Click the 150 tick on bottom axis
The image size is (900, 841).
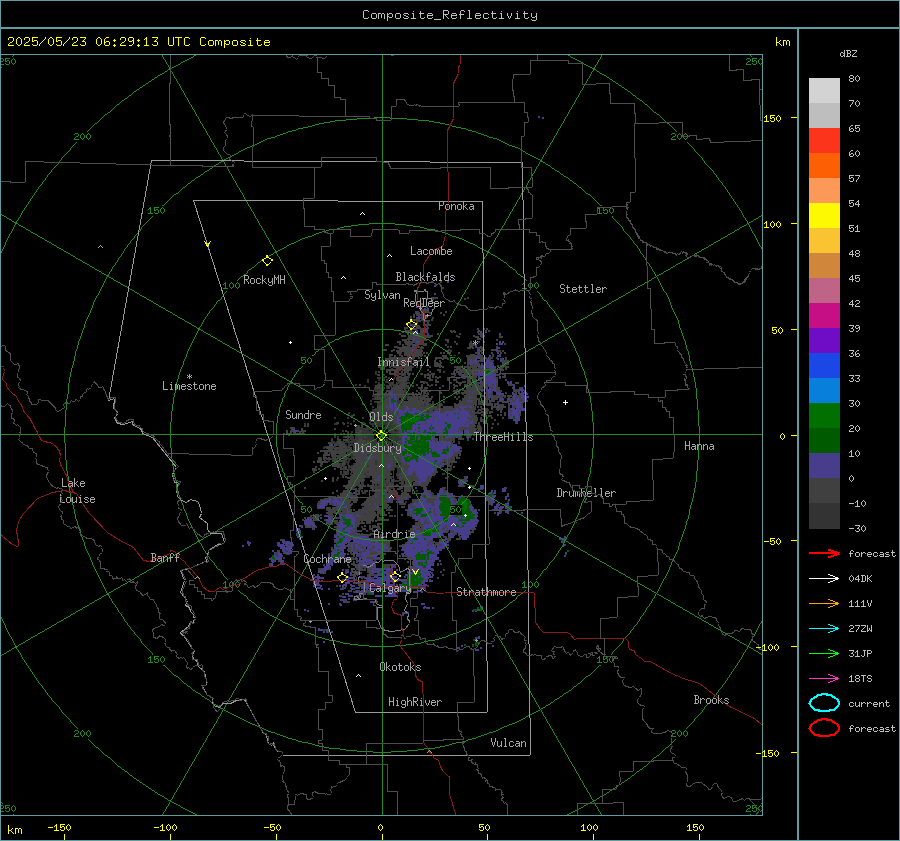coord(695,828)
